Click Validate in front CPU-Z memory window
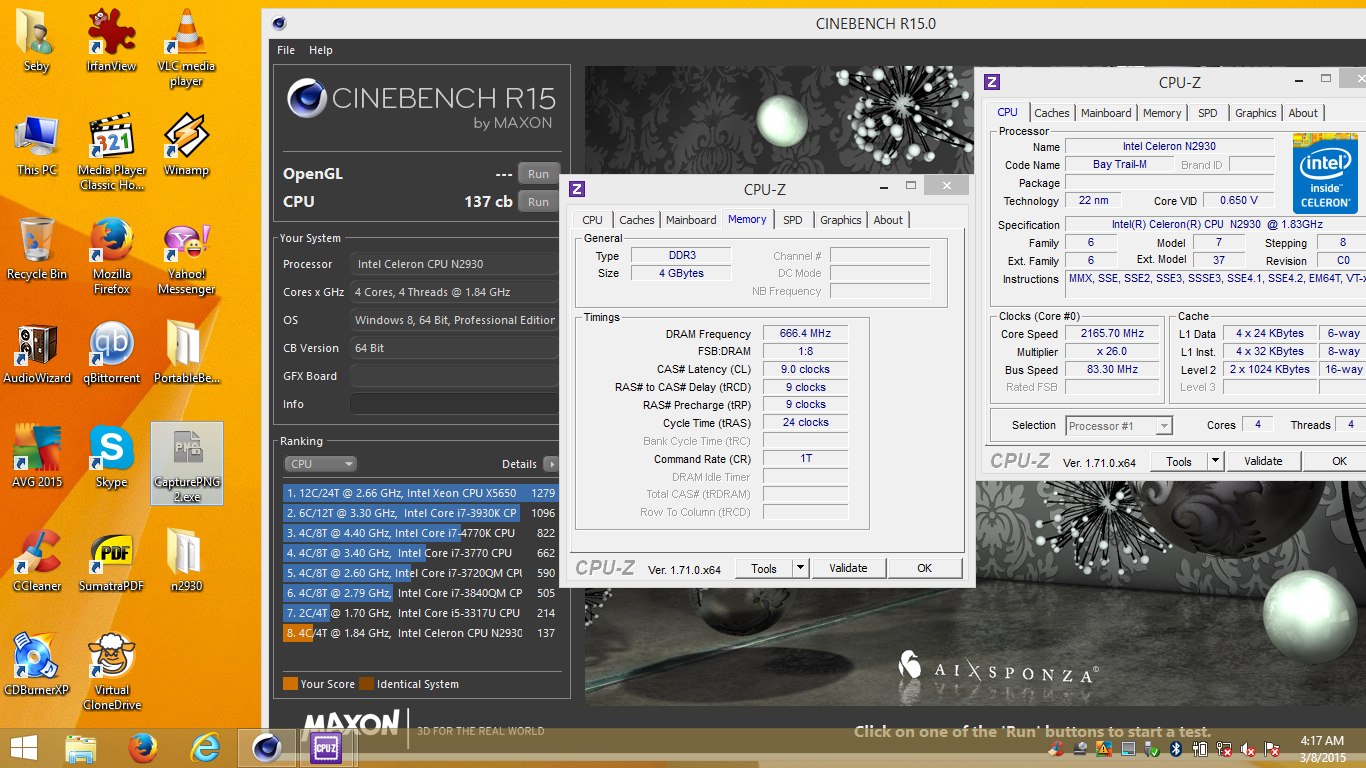 848,568
